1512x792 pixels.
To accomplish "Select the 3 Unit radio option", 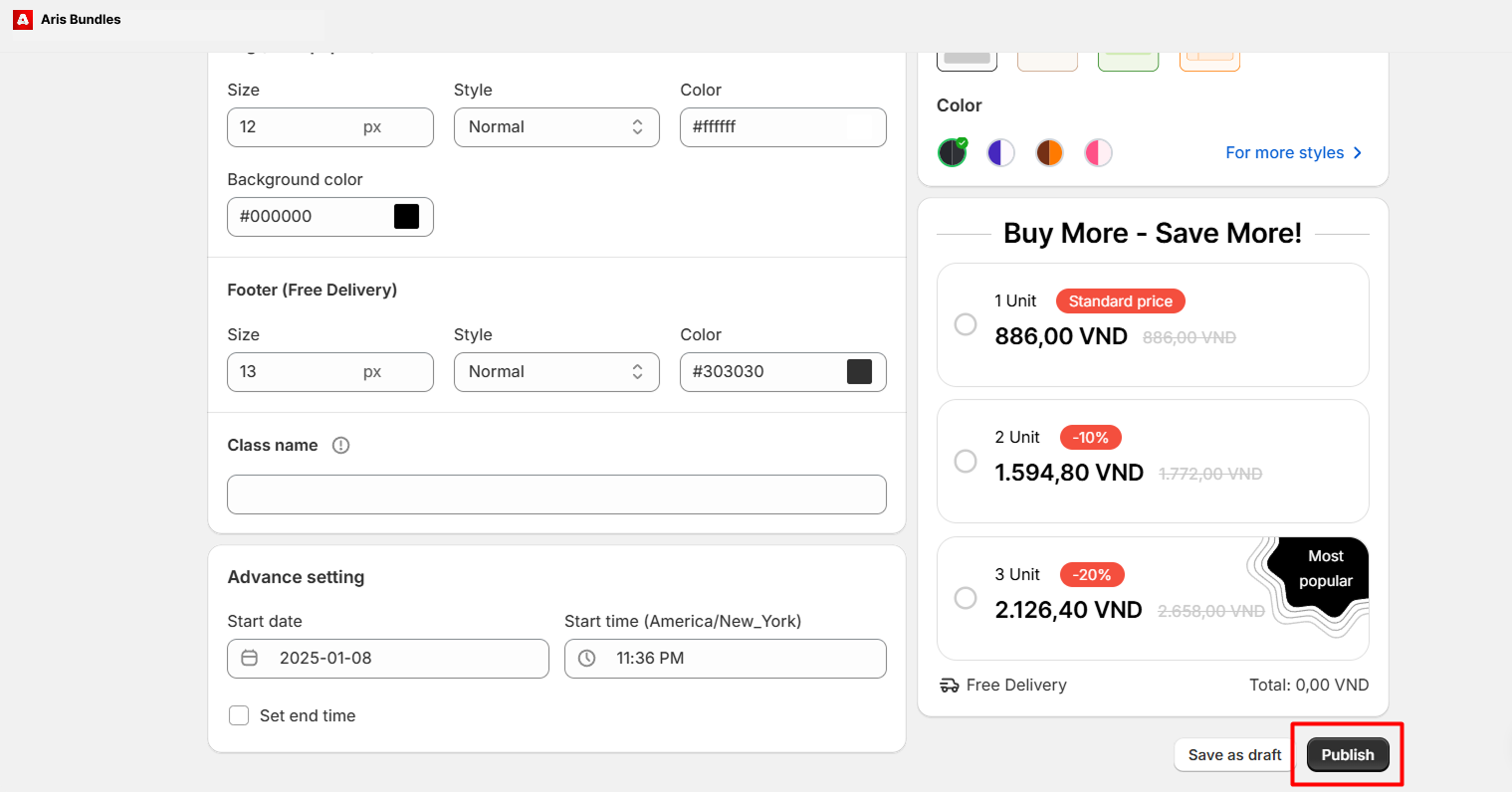I will 966,598.
